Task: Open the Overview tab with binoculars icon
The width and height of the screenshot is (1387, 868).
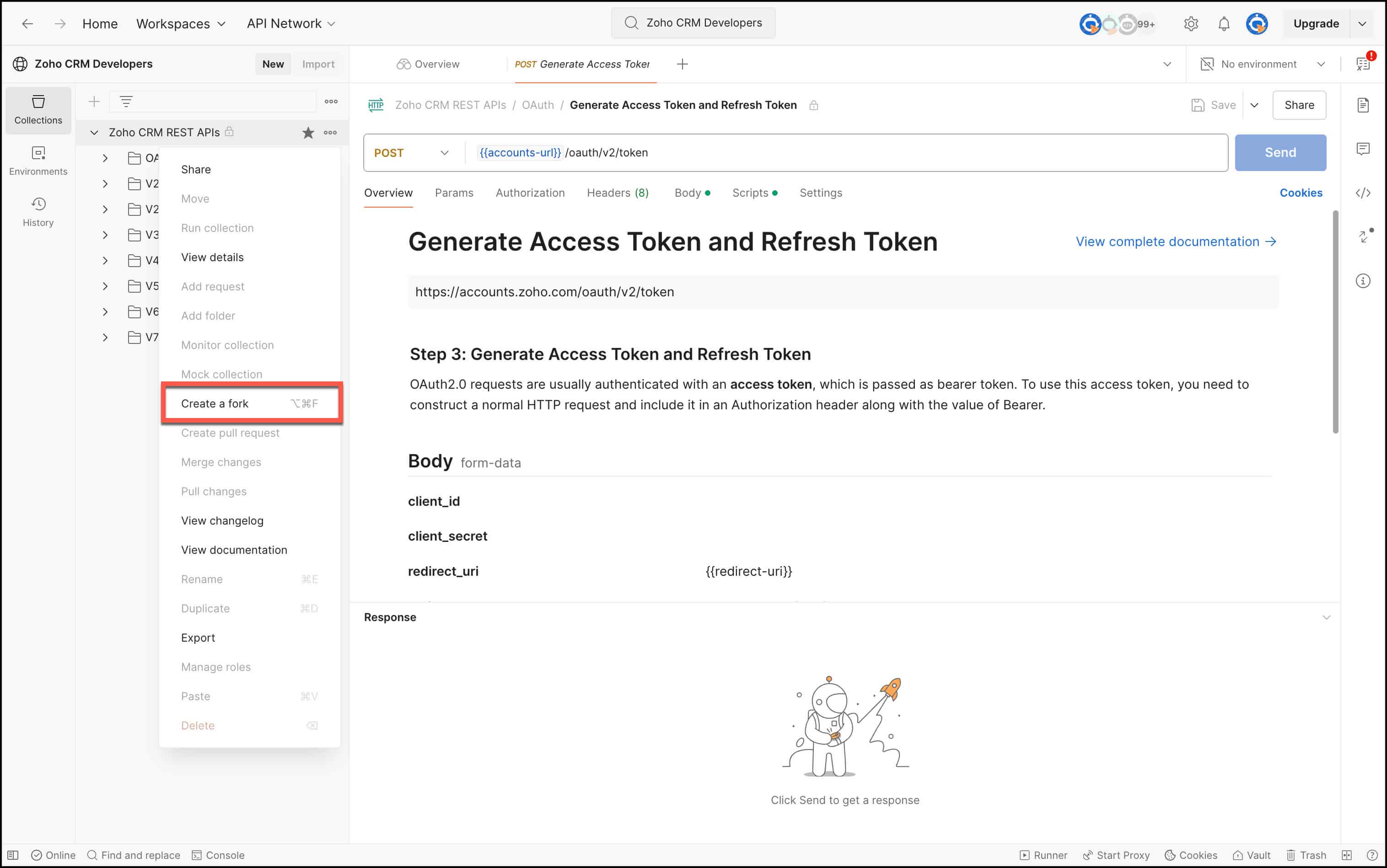Action: 428,64
